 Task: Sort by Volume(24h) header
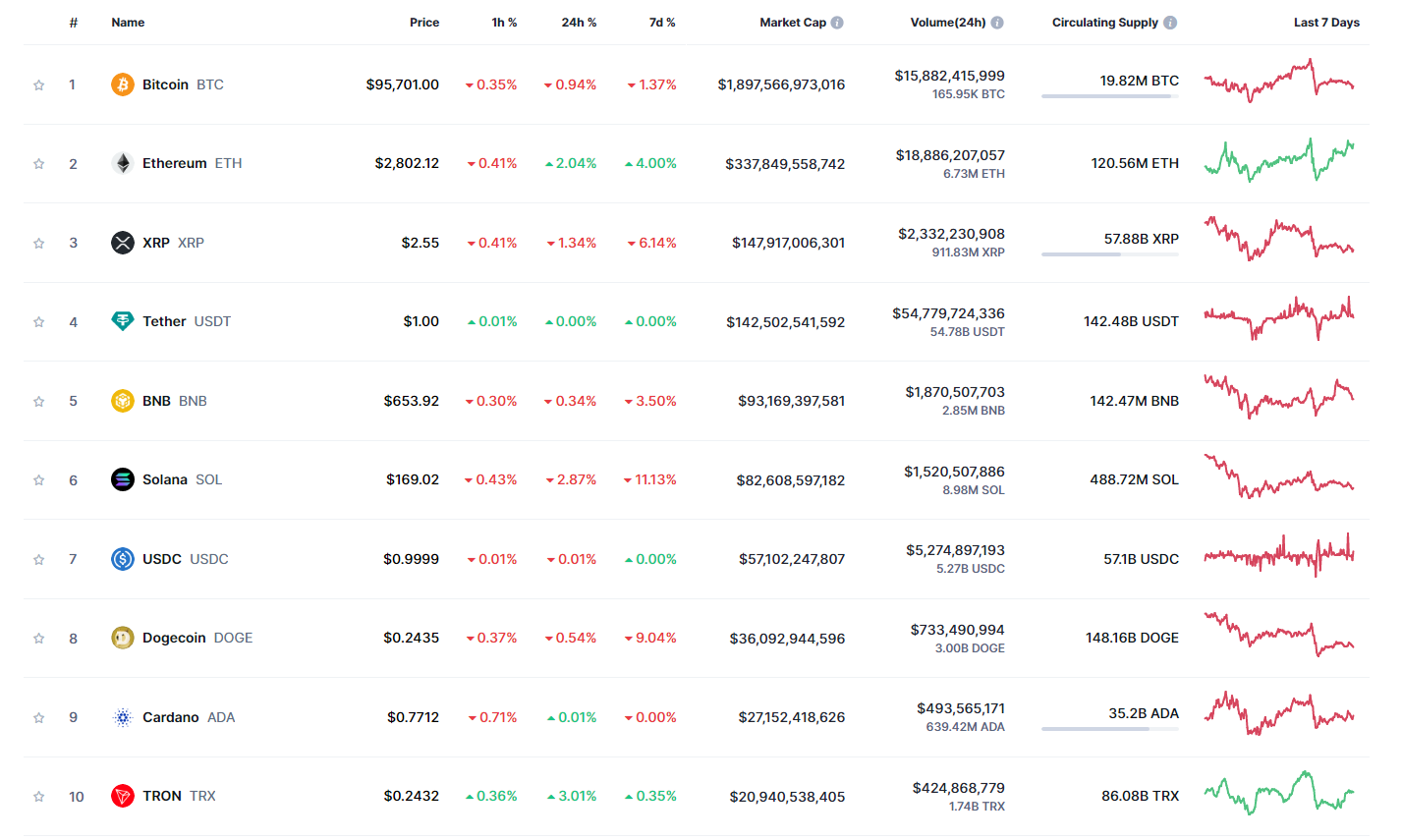tap(948, 23)
